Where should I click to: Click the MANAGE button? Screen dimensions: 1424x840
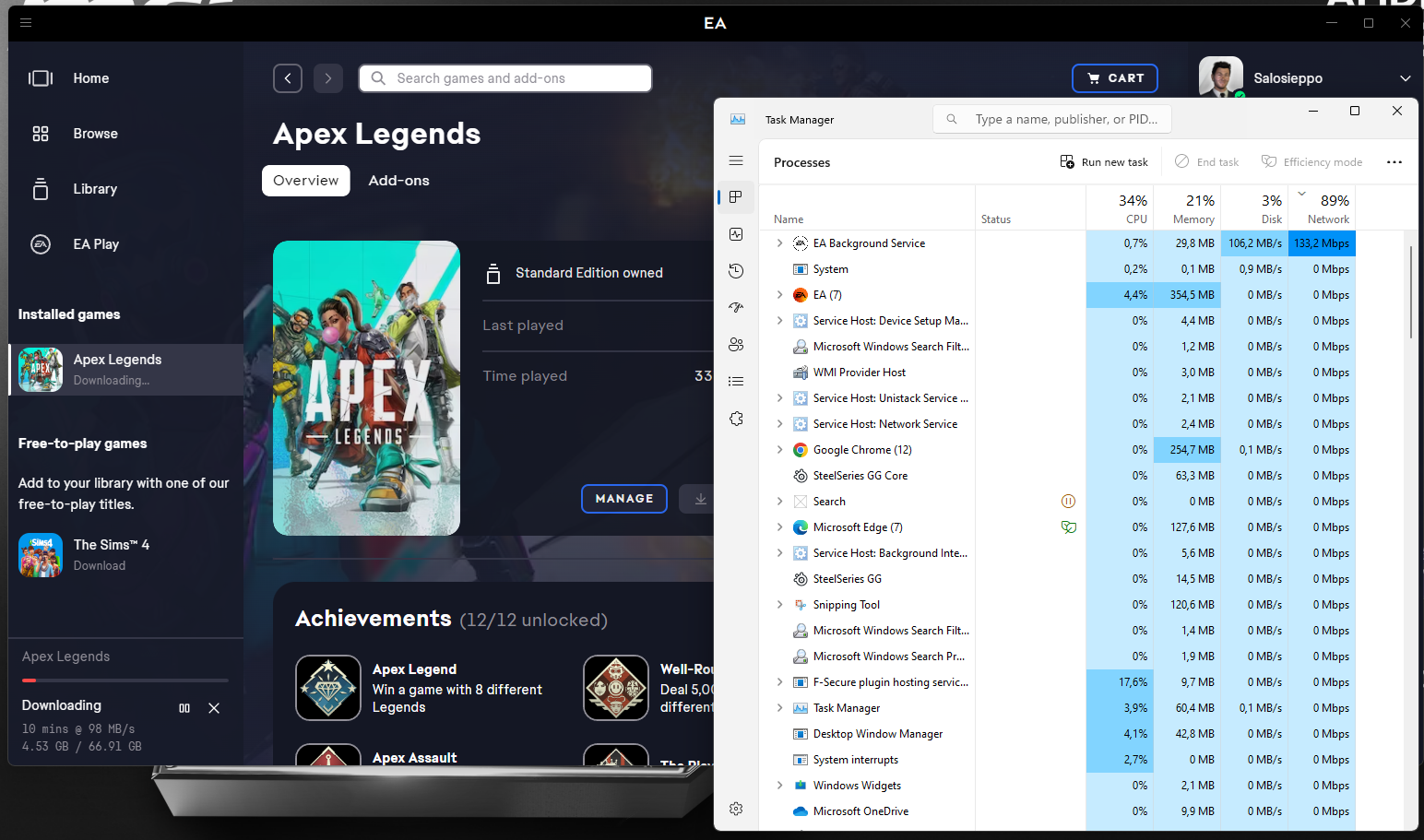pos(624,499)
